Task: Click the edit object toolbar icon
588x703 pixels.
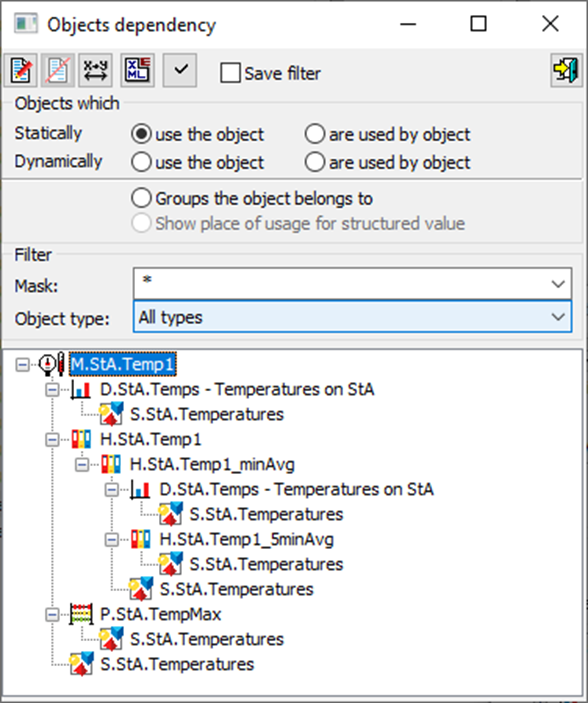Action: pos(21,70)
